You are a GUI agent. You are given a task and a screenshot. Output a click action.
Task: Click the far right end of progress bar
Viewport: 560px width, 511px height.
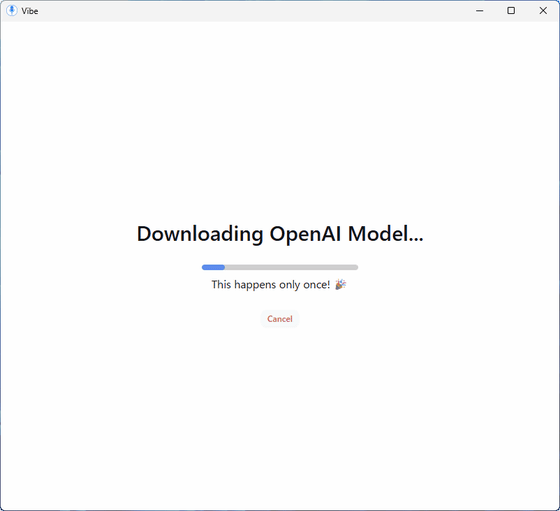(x=356, y=267)
